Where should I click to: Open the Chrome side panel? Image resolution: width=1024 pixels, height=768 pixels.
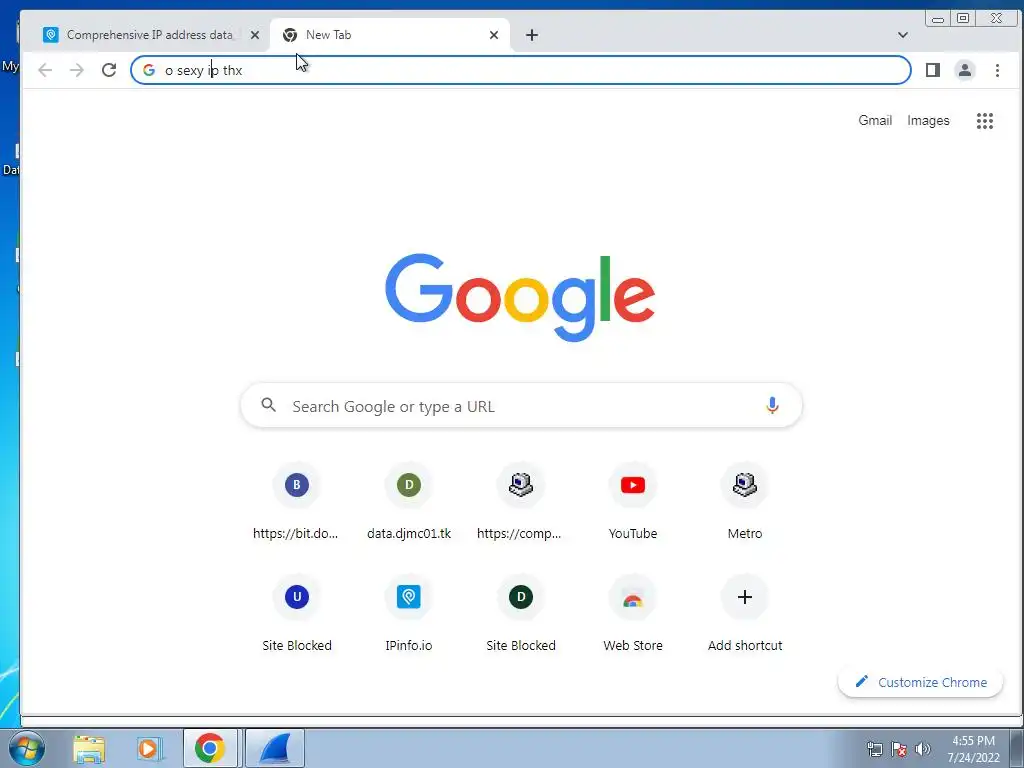[933, 70]
